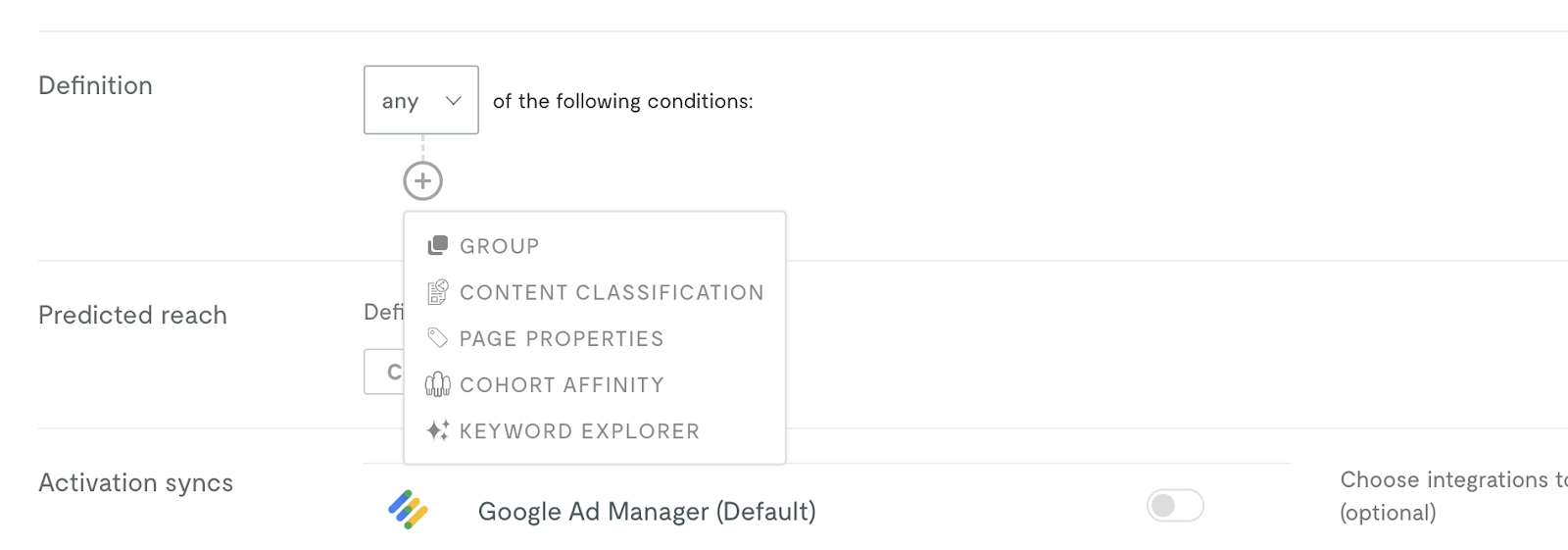Click the Keyword Explorer sparkle icon
The image size is (1568, 550).
[x=438, y=430]
